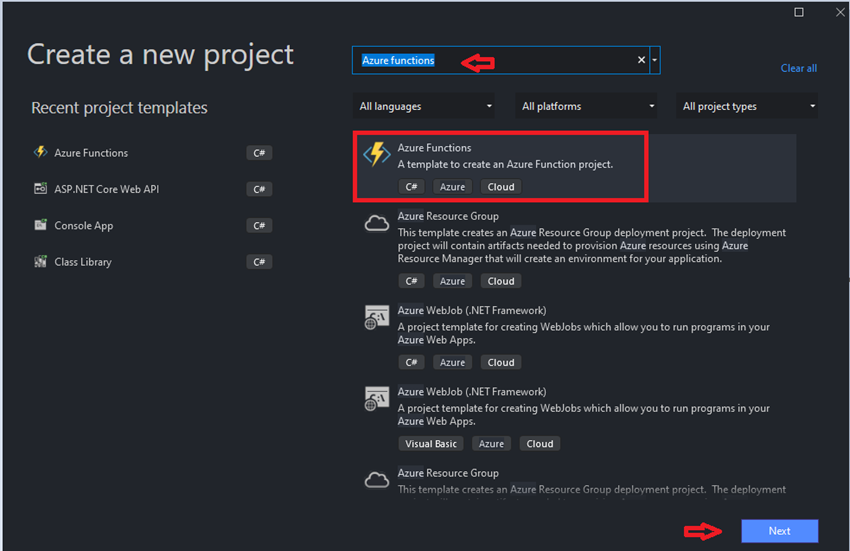Click the Next button
The height and width of the screenshot is (551, 850).
click(779, 531)
